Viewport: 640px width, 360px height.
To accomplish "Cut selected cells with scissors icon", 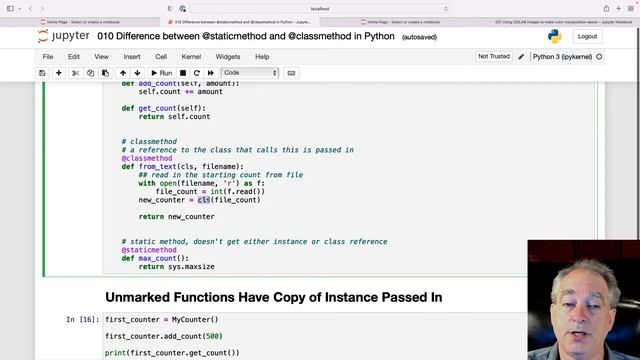I will click(76, 73).
